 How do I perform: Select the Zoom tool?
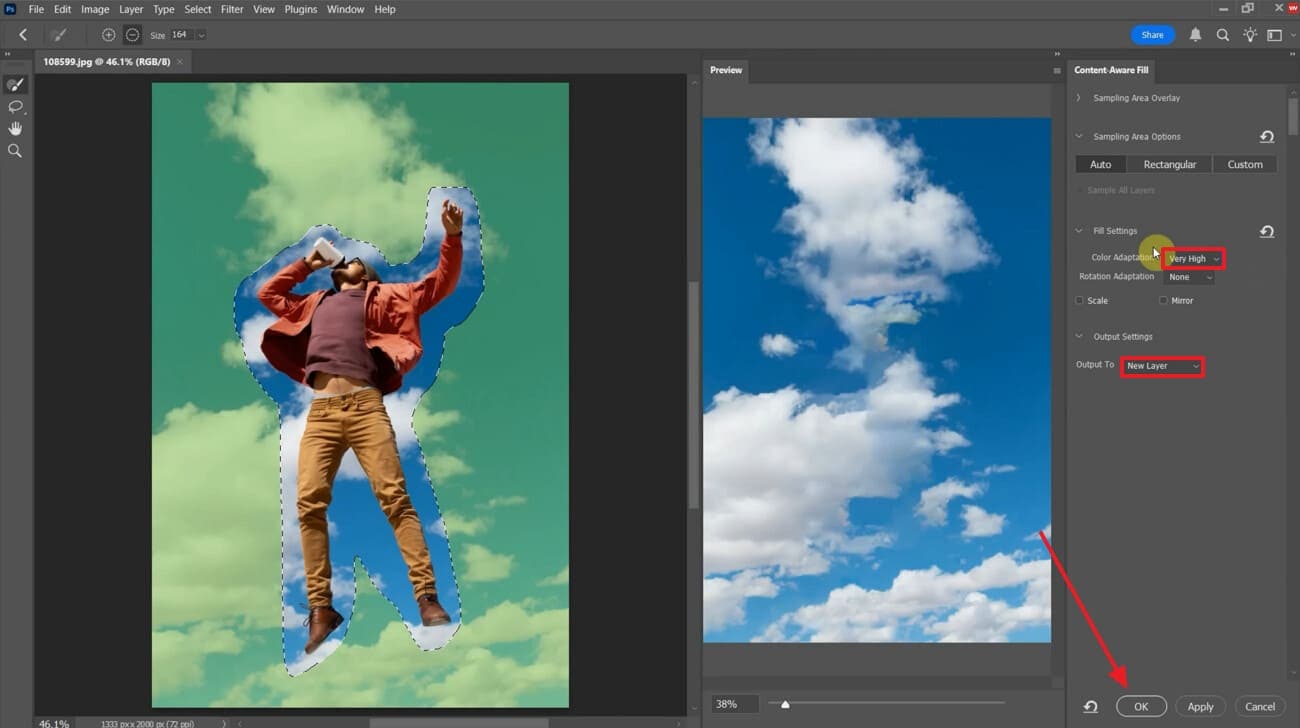point(14,150)
